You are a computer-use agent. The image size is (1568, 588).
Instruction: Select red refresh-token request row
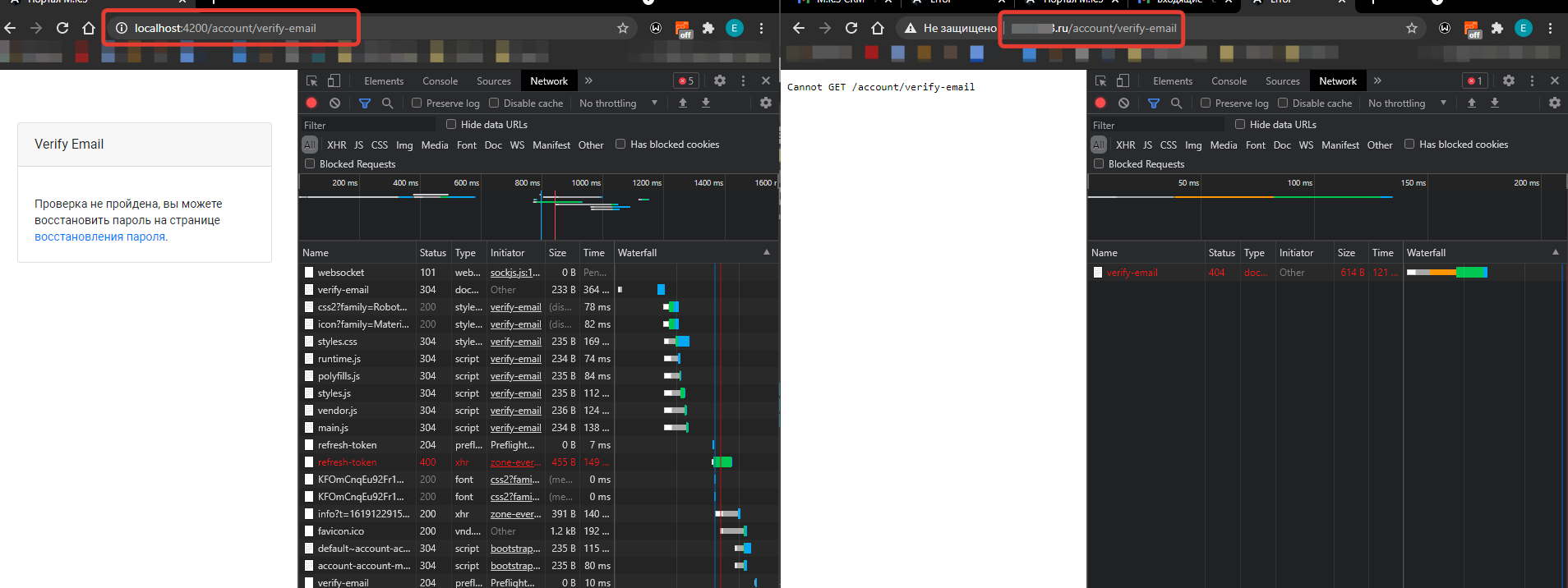538,462
